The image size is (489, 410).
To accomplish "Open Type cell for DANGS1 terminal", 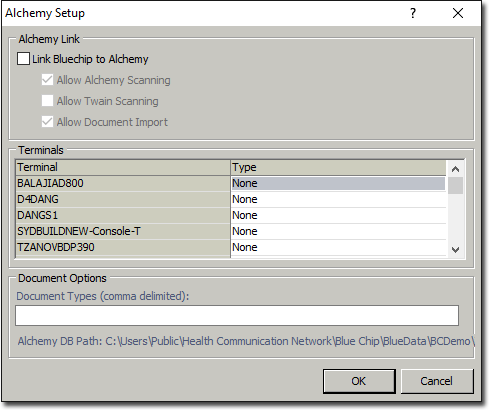I will [x=338, y=215].
